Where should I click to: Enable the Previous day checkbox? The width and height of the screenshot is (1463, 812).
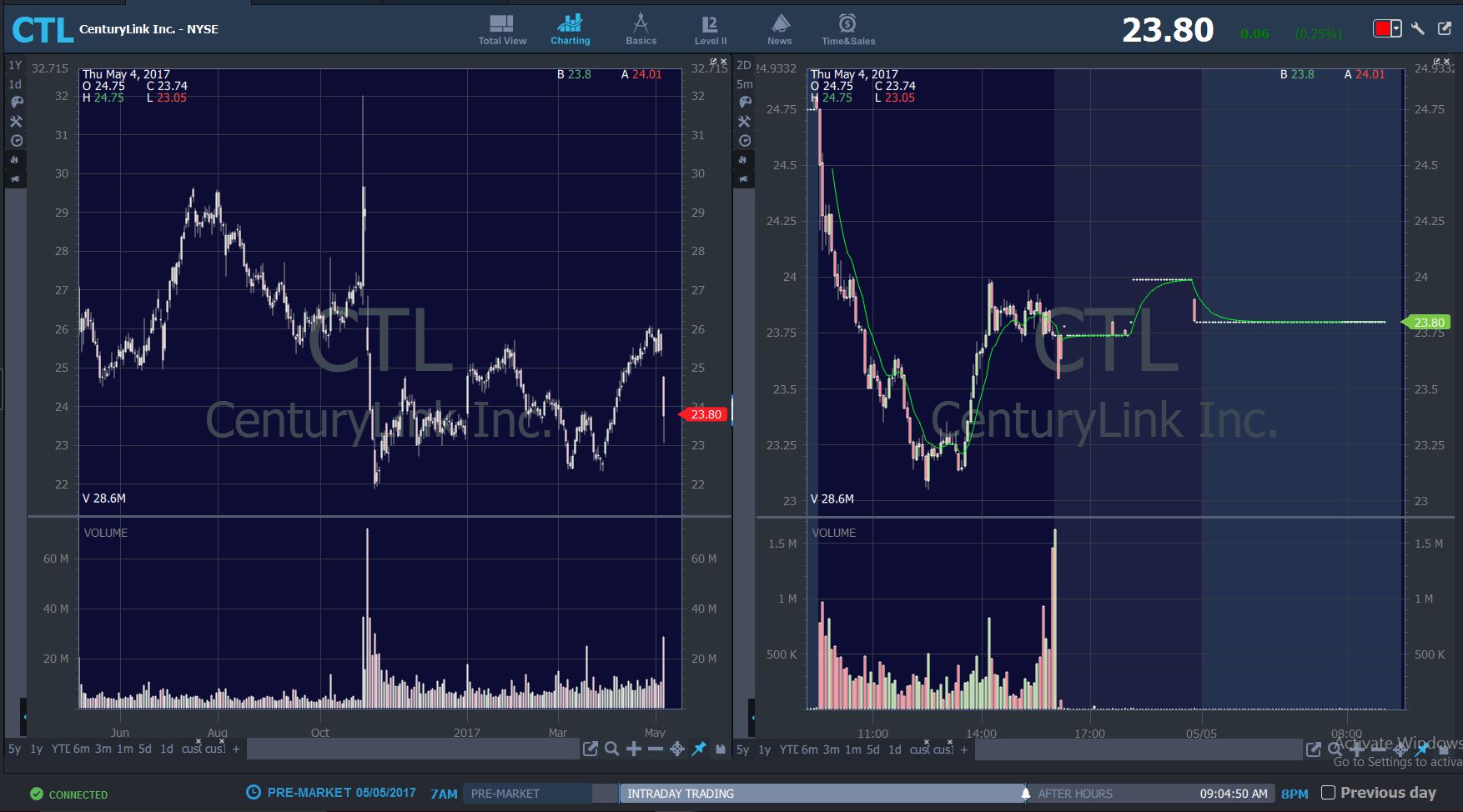1329,793
